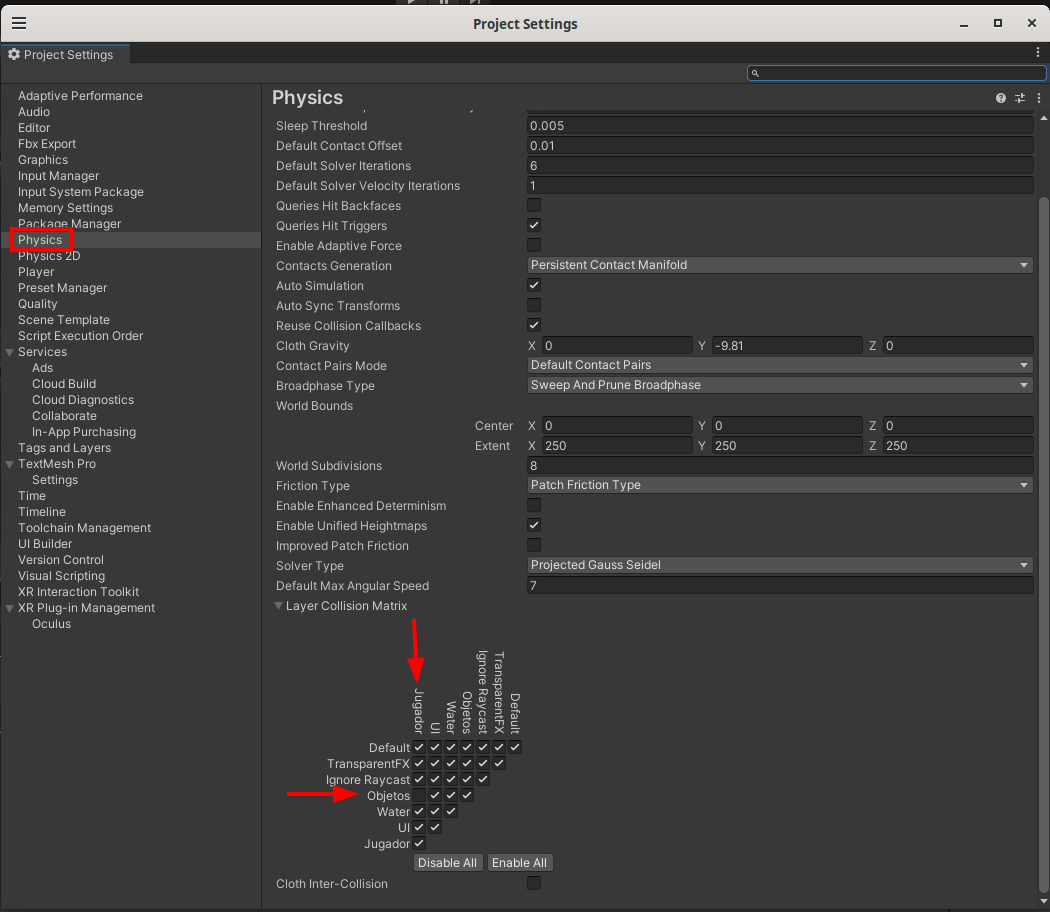Maximize the Project Settings window
Image resolution: width=1050 pixels, height=912 pixels.
click(997, 23)
